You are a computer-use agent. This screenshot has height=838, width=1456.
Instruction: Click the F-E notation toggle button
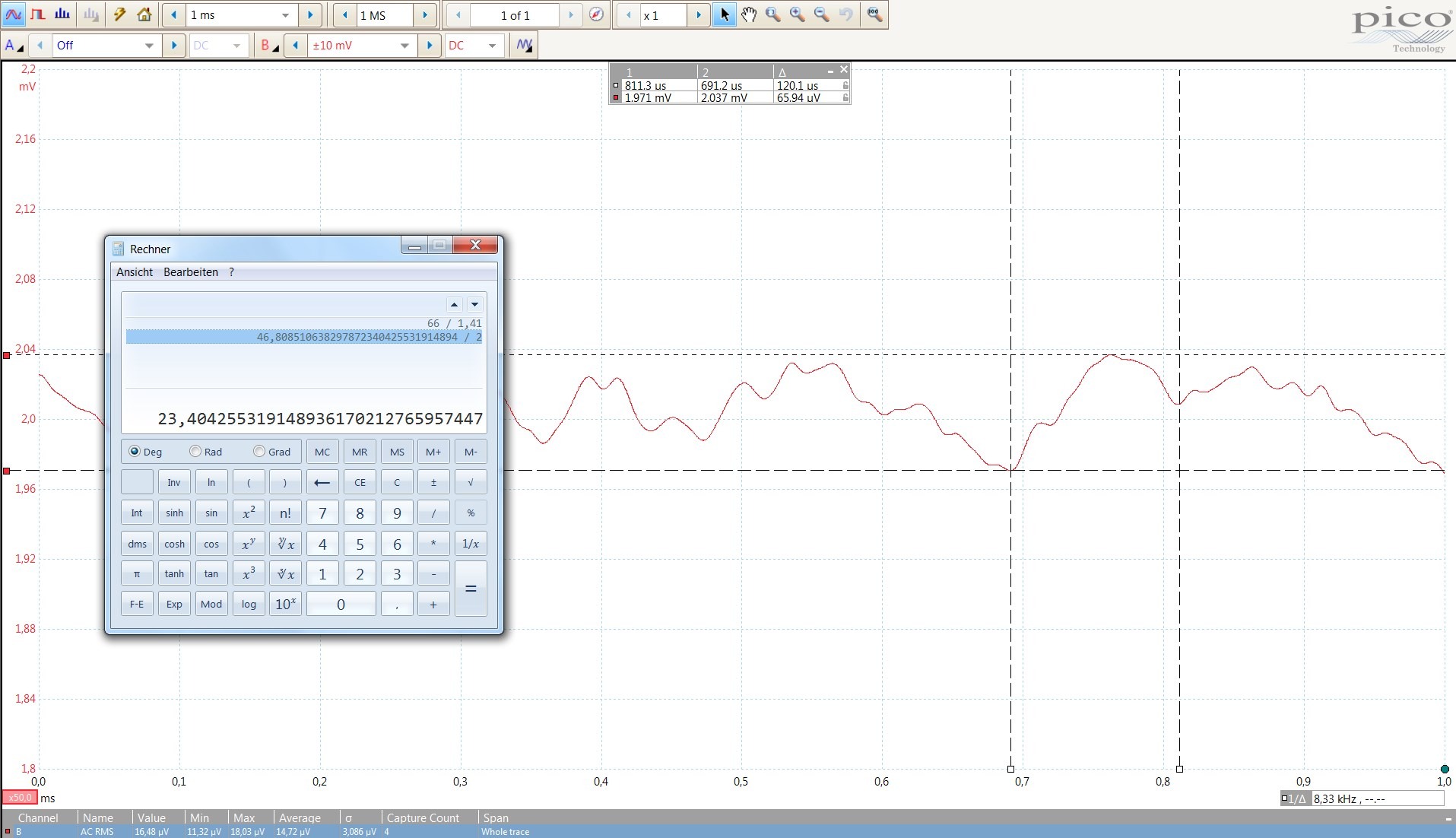[x=137, y=604]
